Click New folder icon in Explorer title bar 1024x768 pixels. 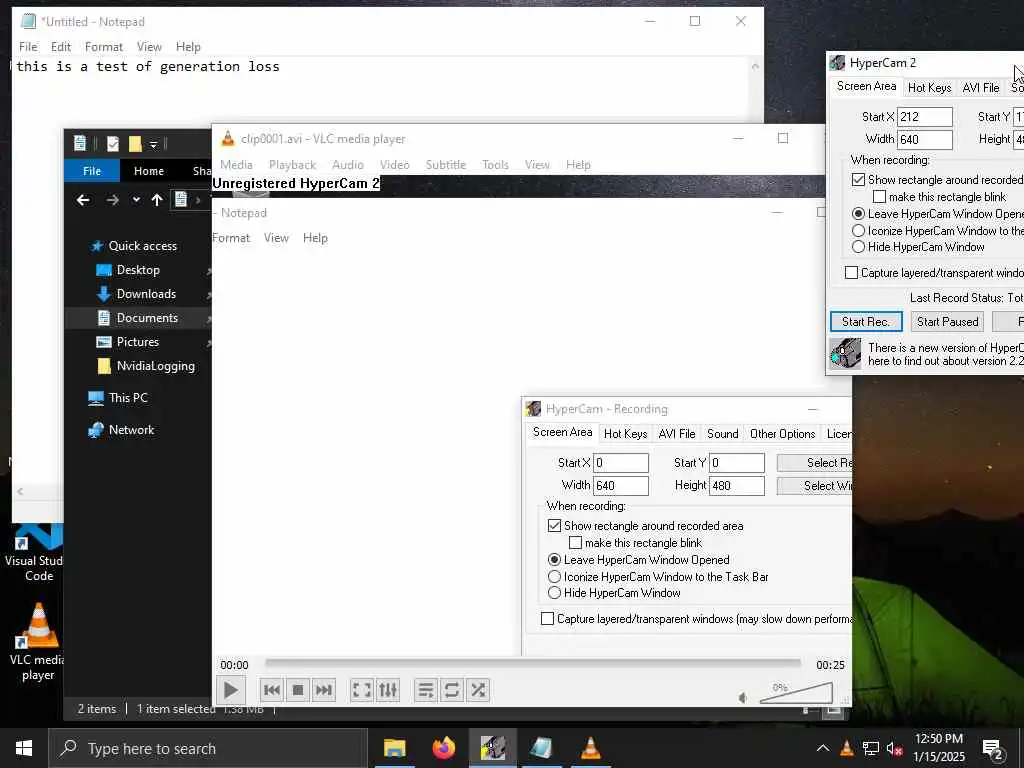135,144
